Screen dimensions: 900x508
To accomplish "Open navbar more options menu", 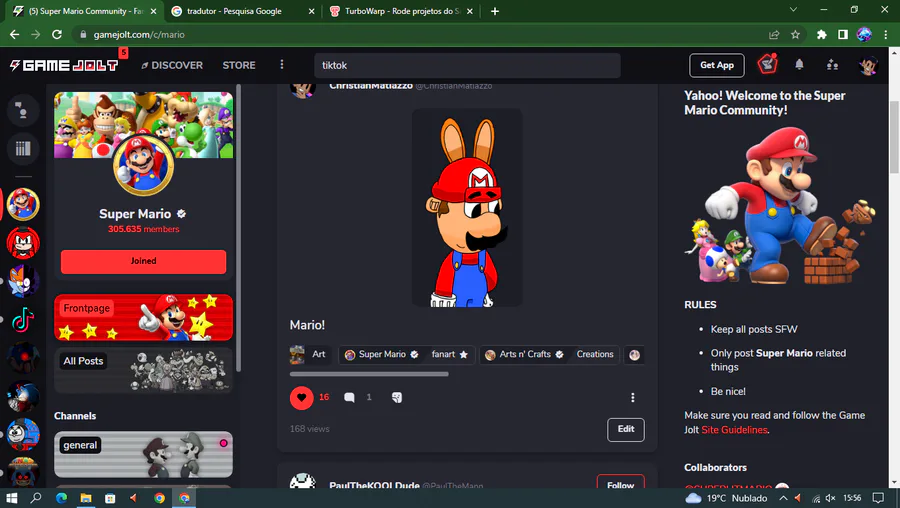I will pos(281,64).
